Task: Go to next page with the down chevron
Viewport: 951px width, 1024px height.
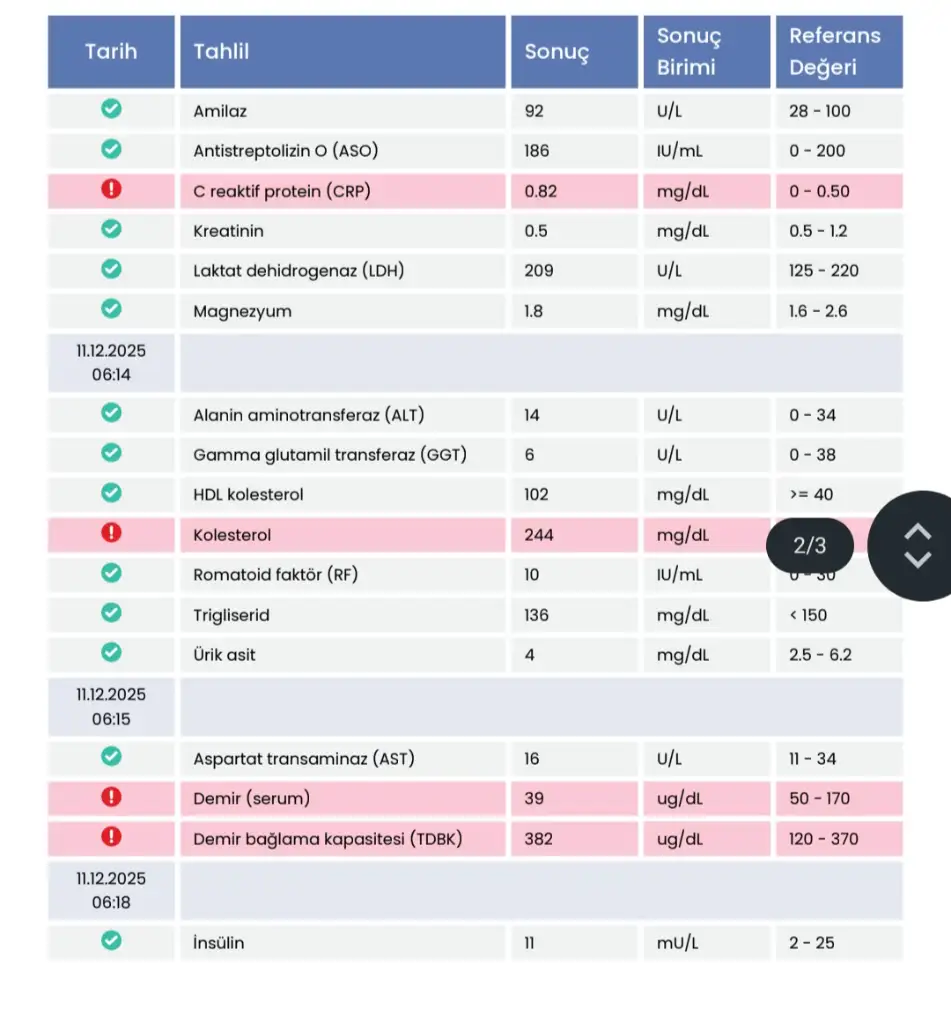Action: point(917,559)
